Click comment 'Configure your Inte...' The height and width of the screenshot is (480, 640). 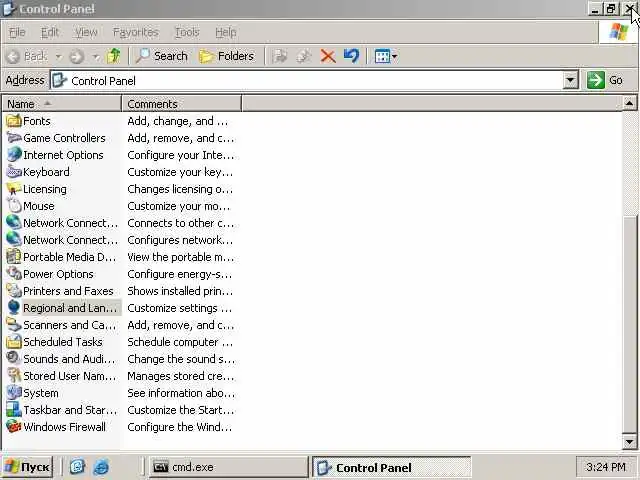tap(181, 155)
